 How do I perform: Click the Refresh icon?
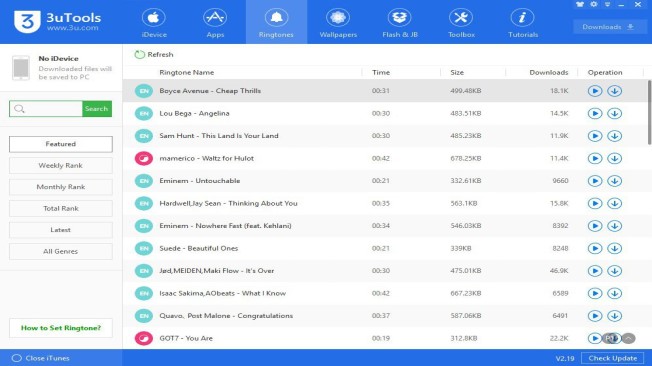(139, 54)
